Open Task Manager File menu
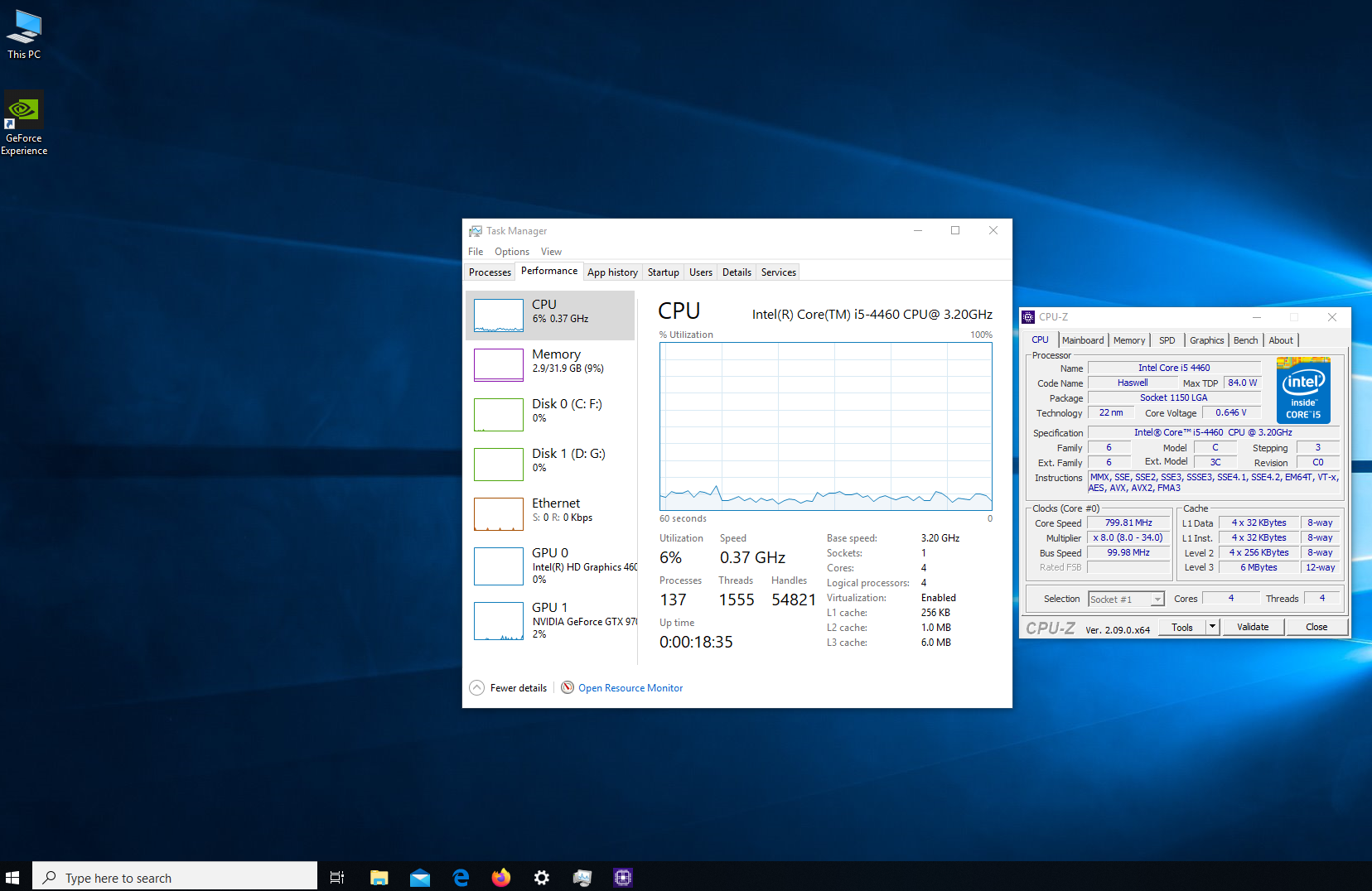 pyautogui.click(x=476, y=252)
